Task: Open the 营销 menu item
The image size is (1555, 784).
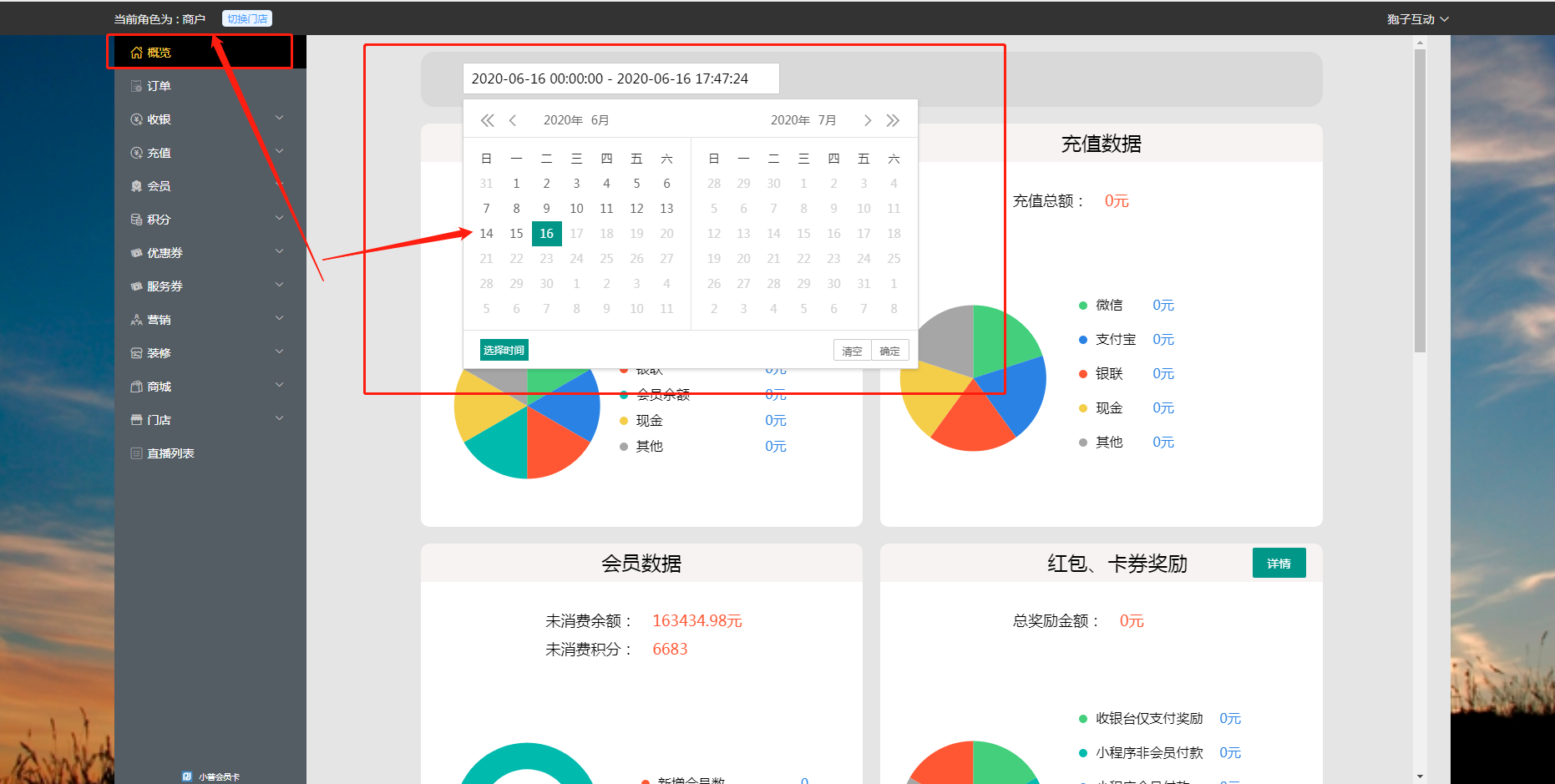Action: click(x=210, y=320)
